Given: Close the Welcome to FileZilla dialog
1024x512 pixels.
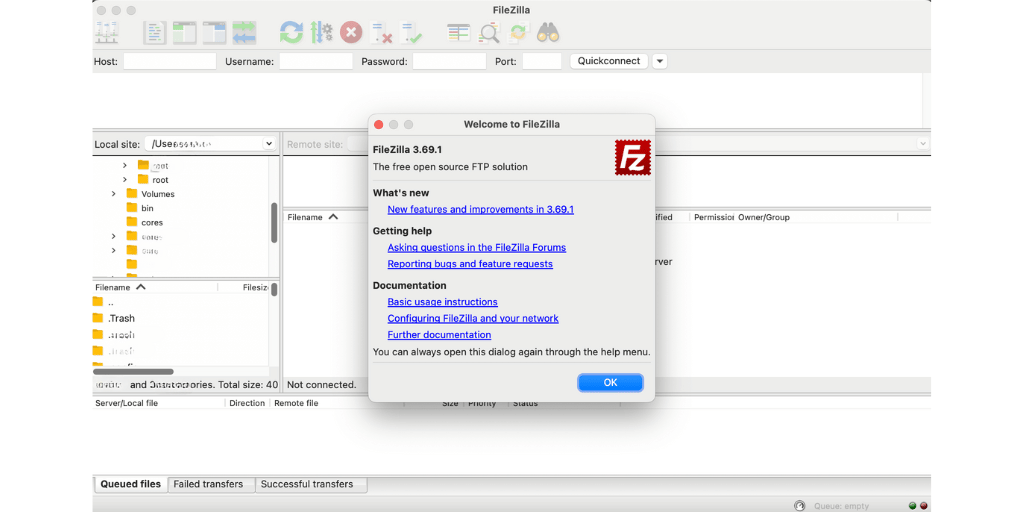Looking at the screenshot, I should coord(378,124).
